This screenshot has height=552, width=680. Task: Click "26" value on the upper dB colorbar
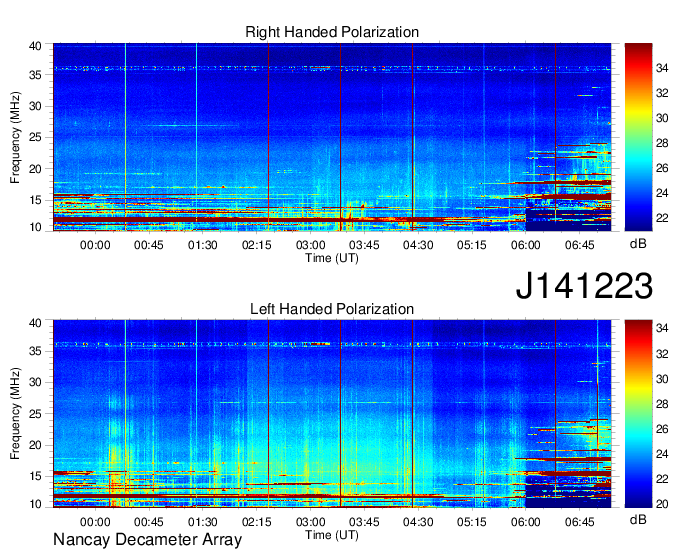pos(662,168)
